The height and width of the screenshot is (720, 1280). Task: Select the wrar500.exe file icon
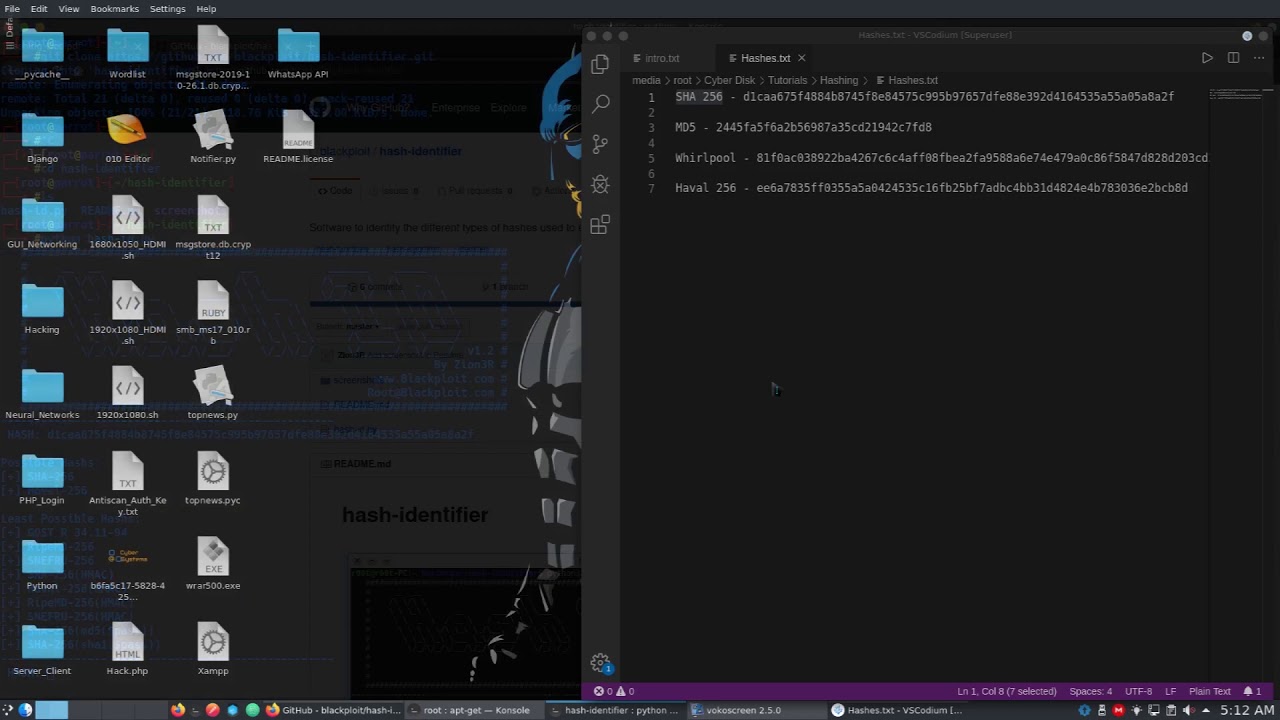click(x=213, y=566)
